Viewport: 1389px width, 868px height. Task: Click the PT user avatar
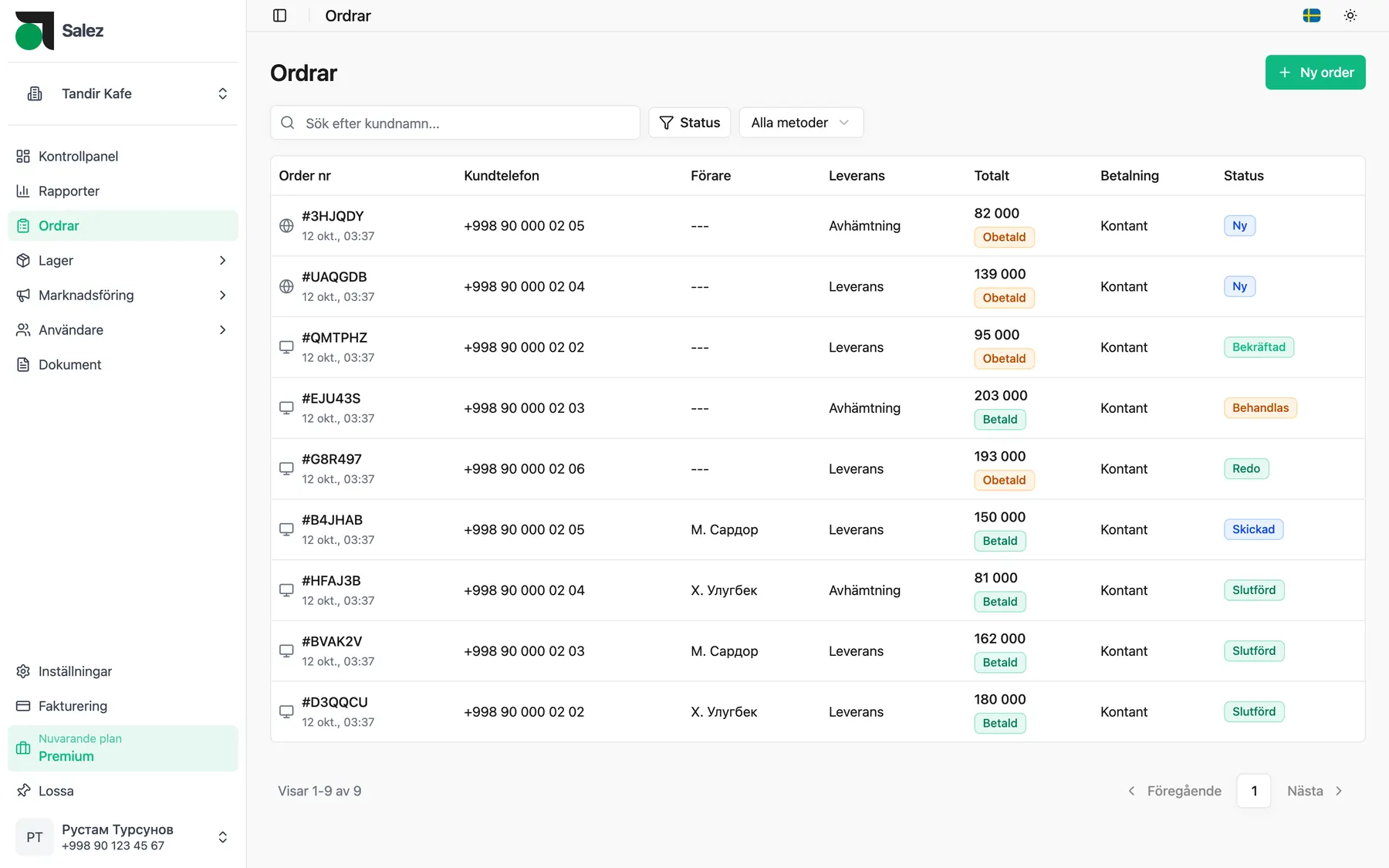[35, 837]
